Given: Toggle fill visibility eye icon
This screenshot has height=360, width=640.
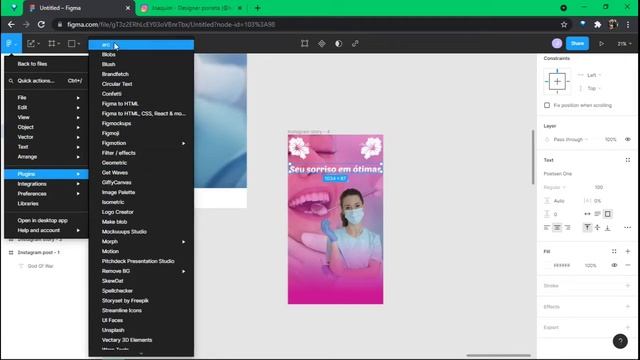Looking at the screenshot, I should [614, 265].
